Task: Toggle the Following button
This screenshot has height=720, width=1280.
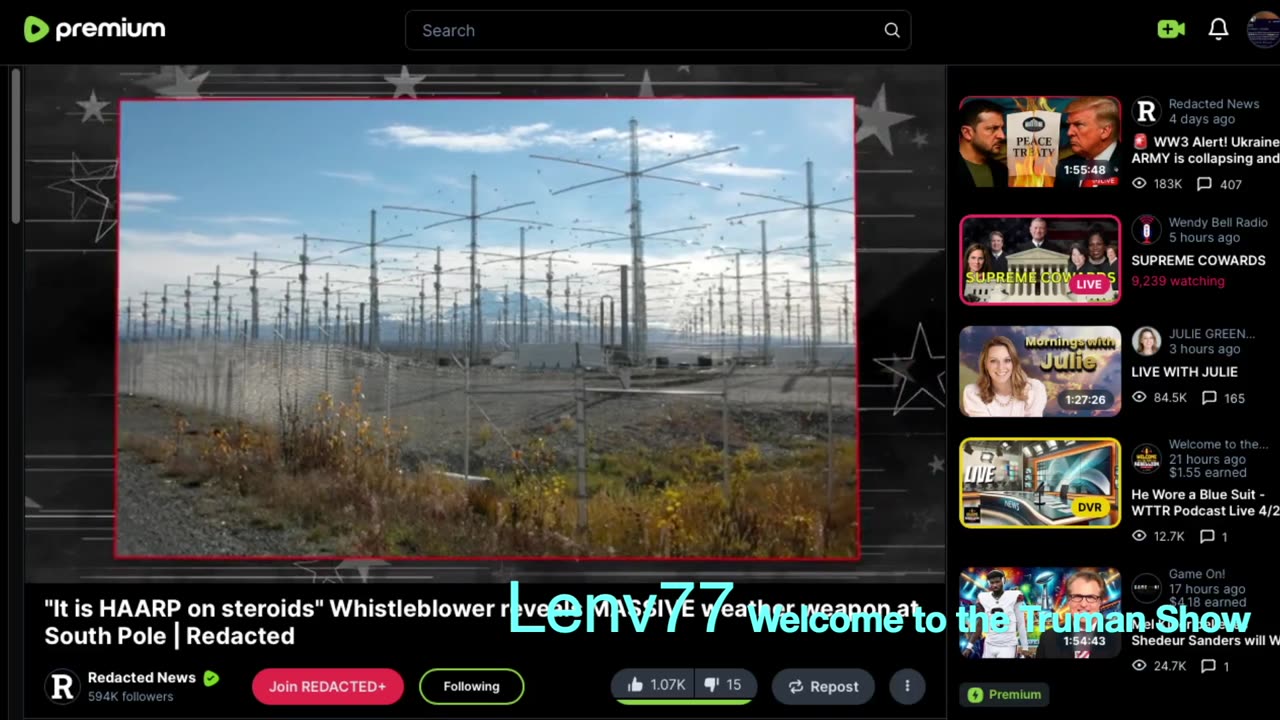Action: [472, 686]
